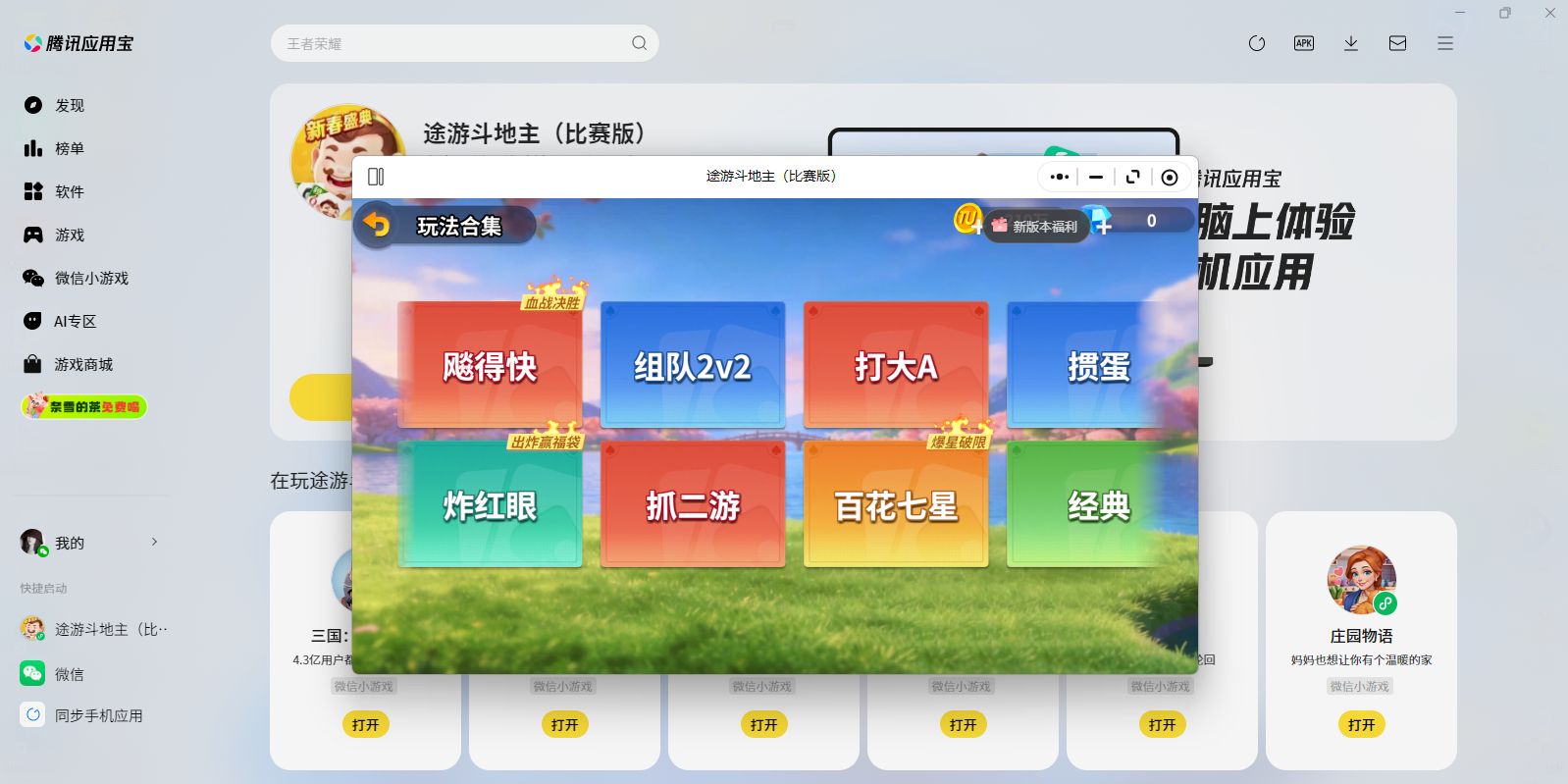Select the 炸红眼 game mode card

[x=490, y=504]
